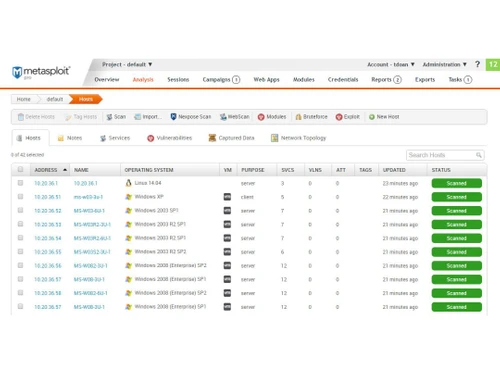Viewport: 500px width, 375px height.
Task: Click the Tag Hosts toolbar button
Action: (81, 117)
